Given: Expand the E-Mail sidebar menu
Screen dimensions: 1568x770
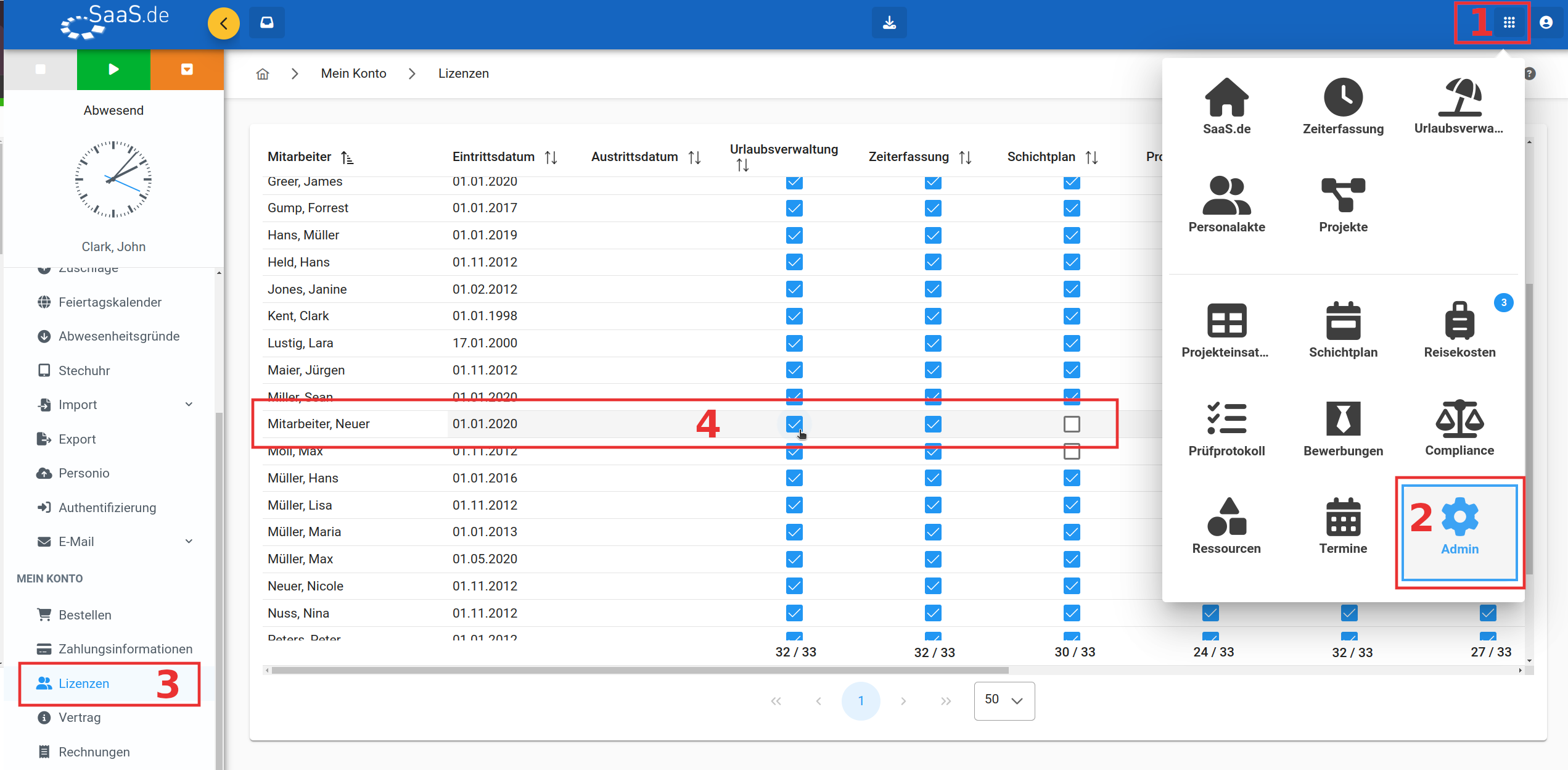Looking at the screenshot, I should [x=189, y=542].
